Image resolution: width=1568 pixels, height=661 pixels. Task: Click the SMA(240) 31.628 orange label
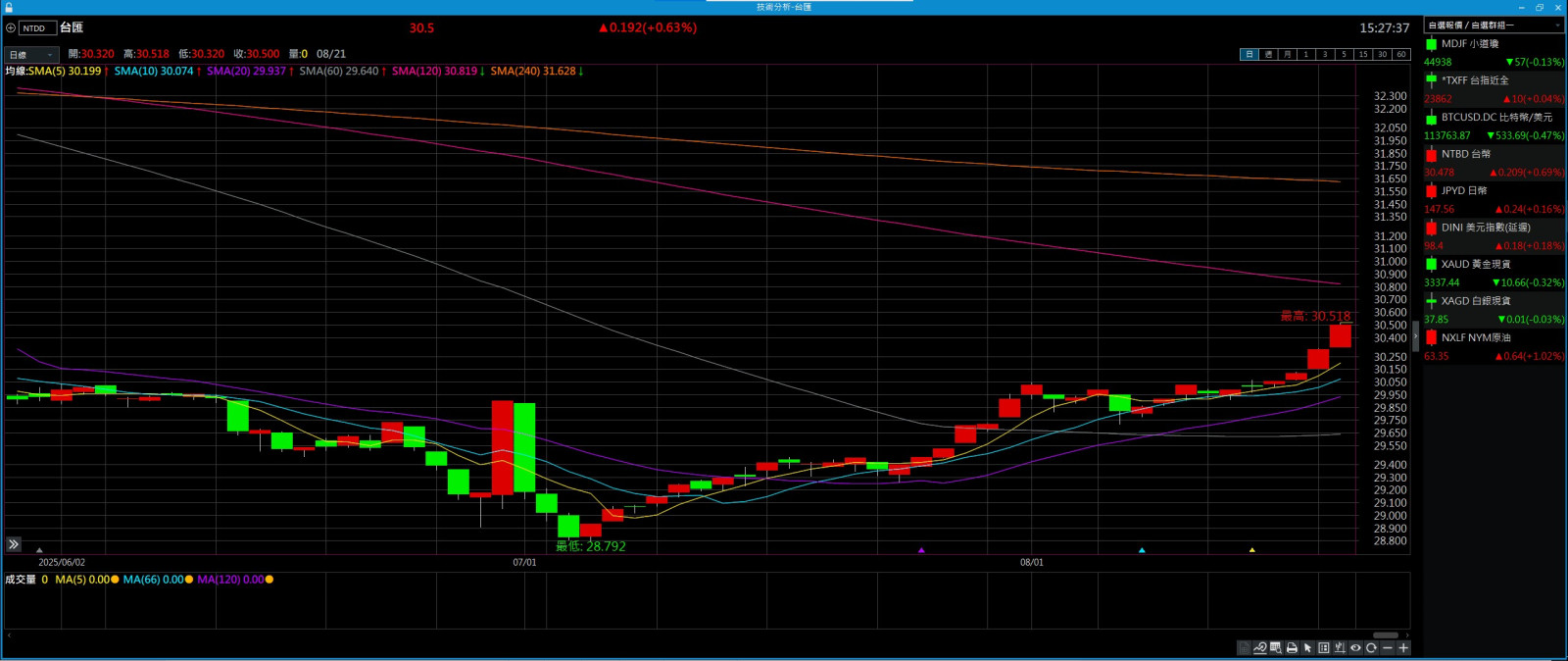click(533, 72)
